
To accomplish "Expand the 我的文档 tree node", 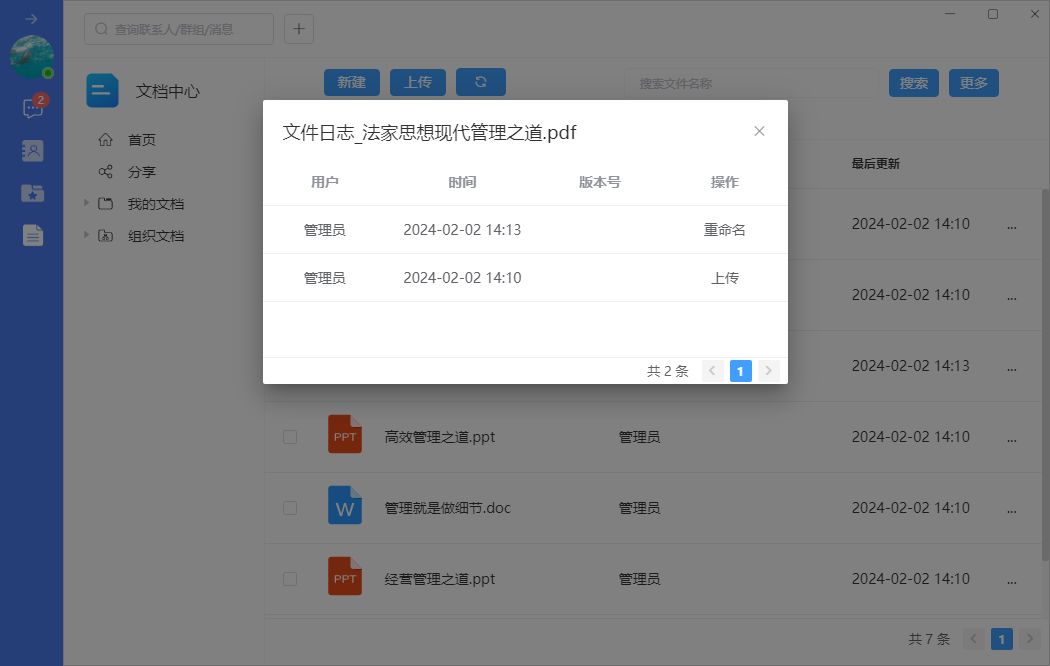I will click(x=87, y=204).
